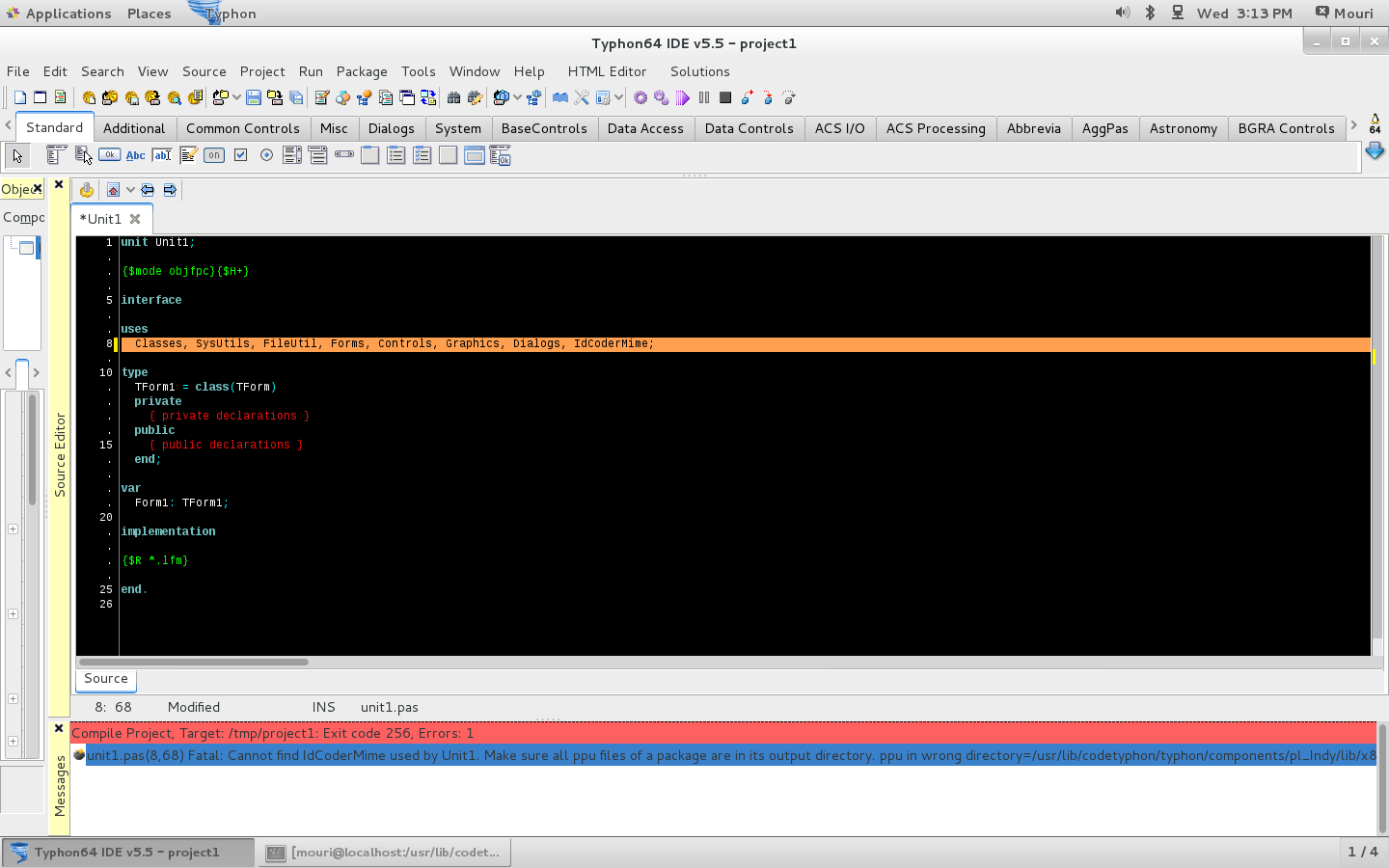1389x868 pixels.
Task: Select the TListBox component
Action: tap(292, 155)
